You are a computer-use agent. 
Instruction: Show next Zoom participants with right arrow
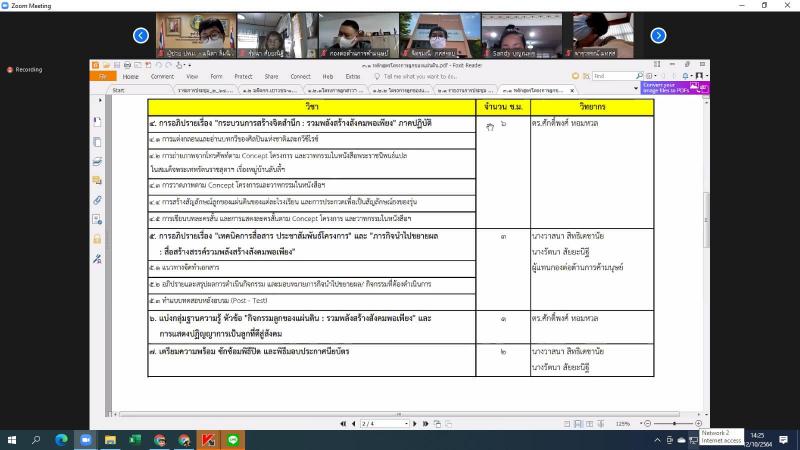click(x=658, y=36)
